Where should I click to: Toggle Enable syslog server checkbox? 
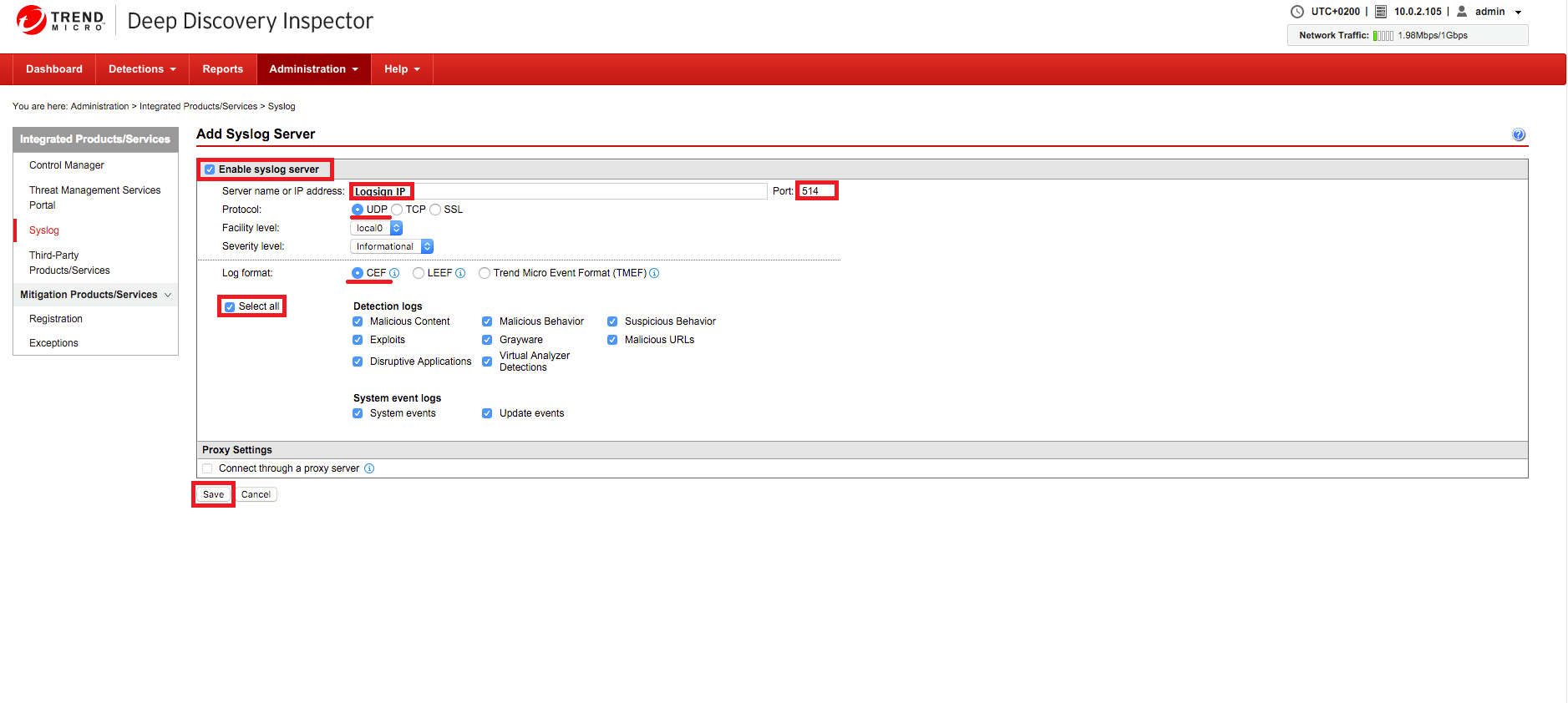[210, 169]
